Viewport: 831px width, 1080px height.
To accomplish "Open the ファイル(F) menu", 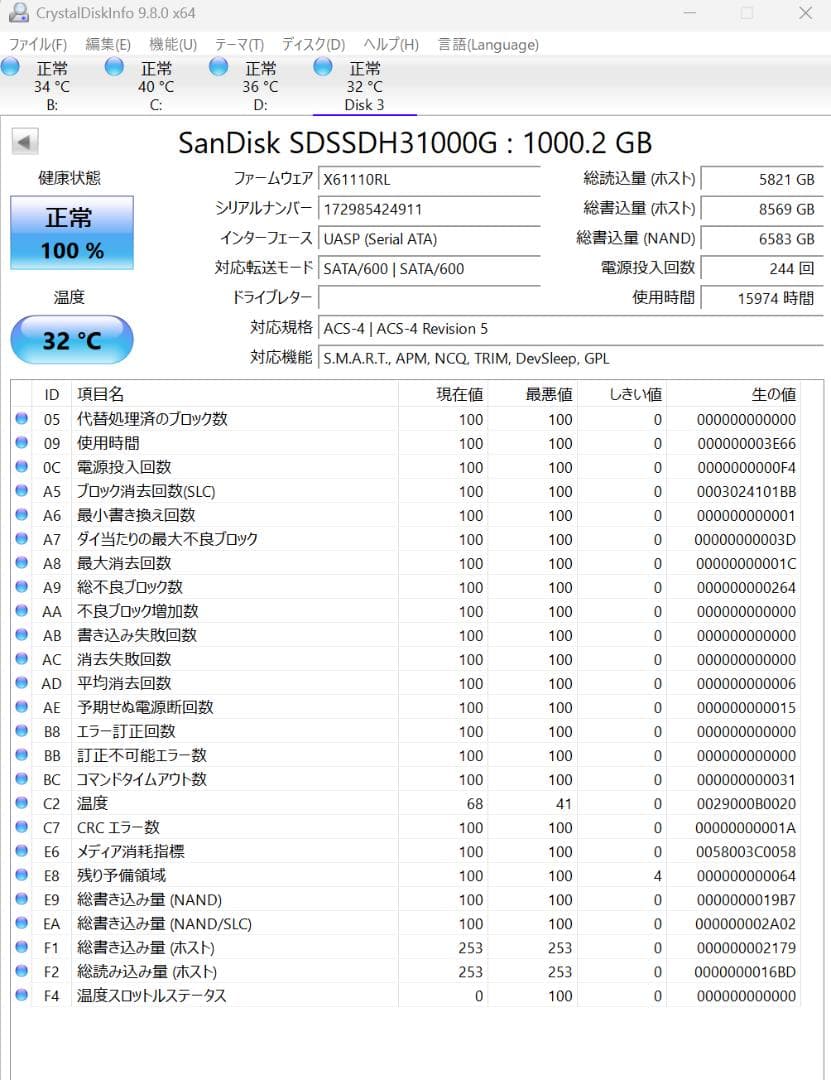I will click(x=38, y=45).
